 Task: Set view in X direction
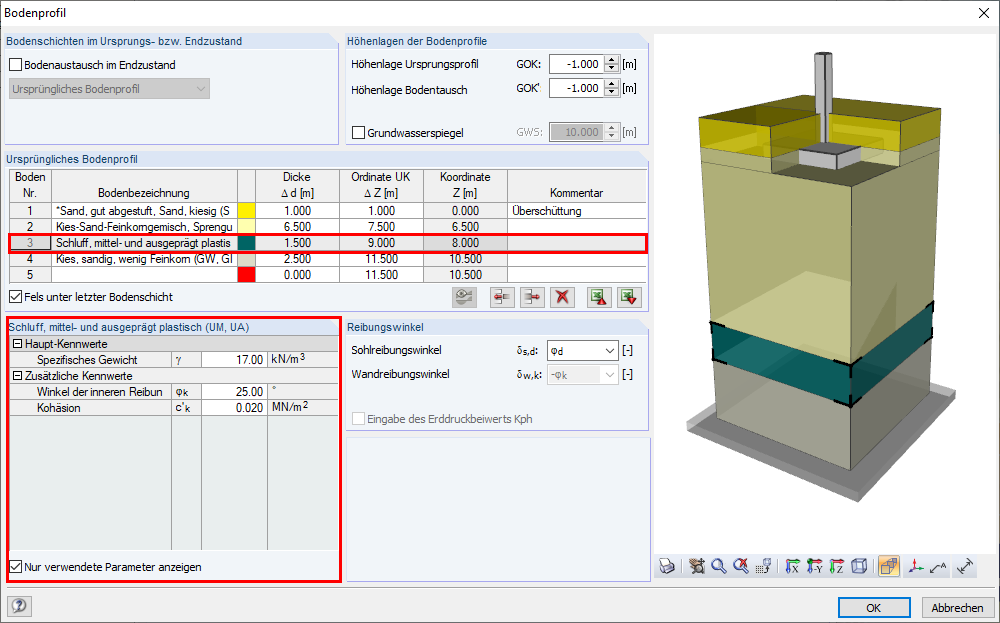coord(793,566)
